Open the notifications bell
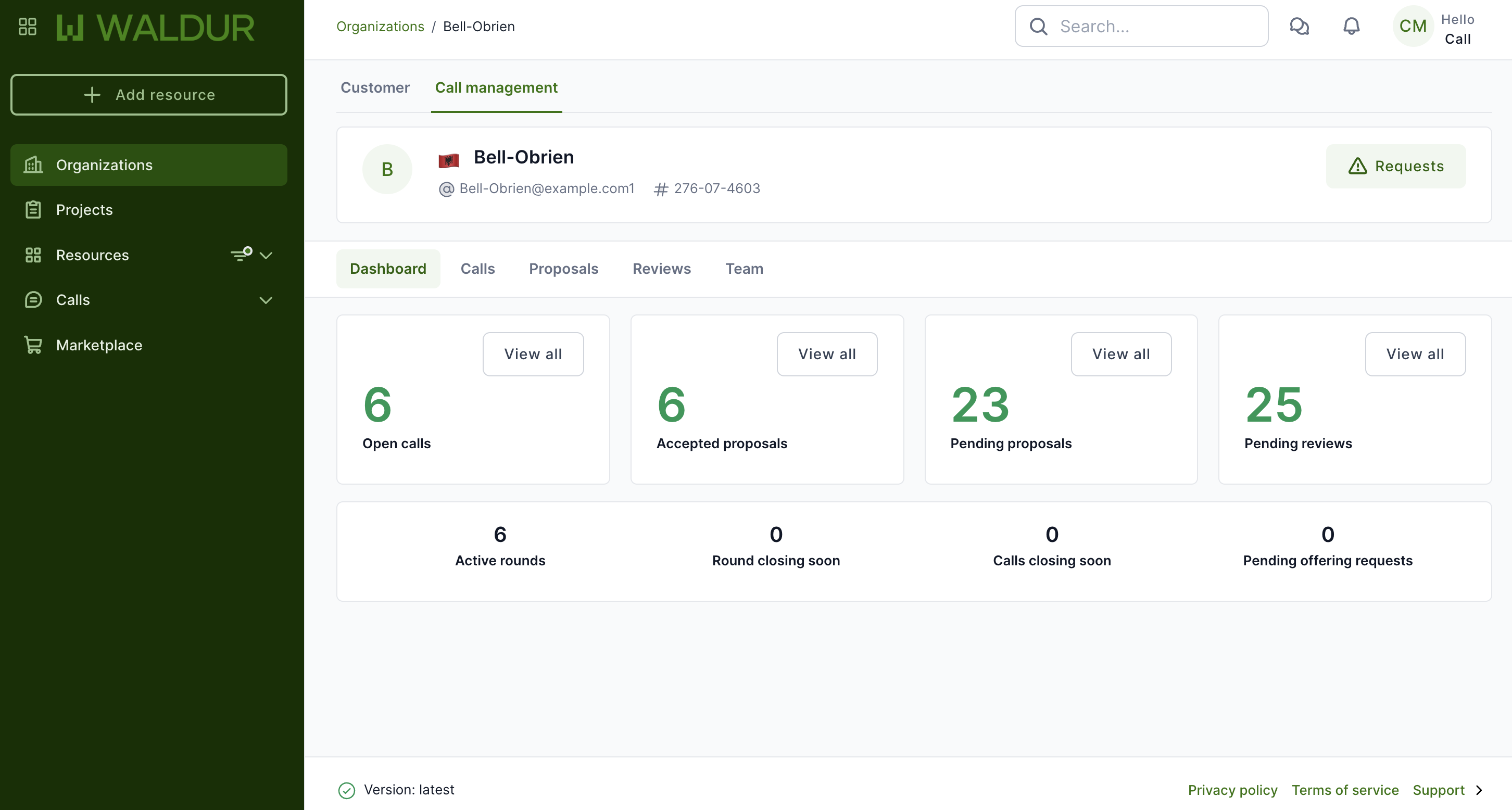Screen dimensions: 1512x810 pos(1351,27)
